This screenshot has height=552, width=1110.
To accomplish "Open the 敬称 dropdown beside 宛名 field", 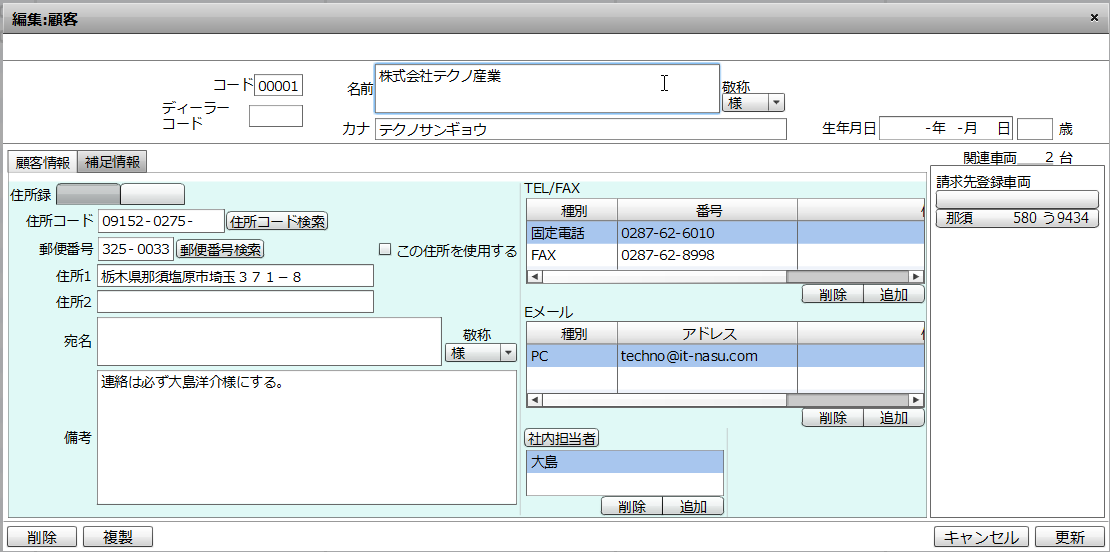I will point(508,353).
